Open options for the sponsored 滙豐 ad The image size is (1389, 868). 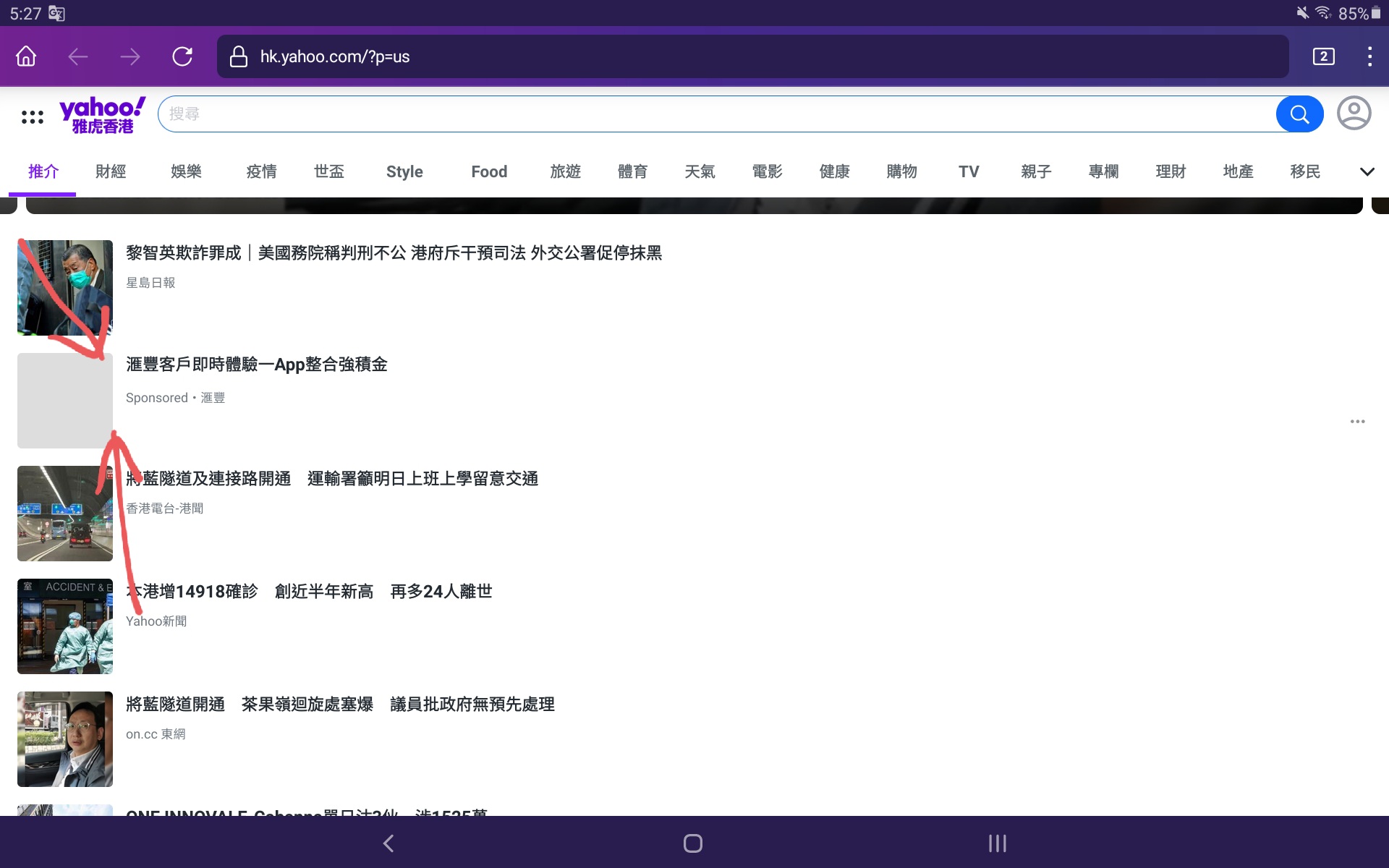(x=1356, y=421)
